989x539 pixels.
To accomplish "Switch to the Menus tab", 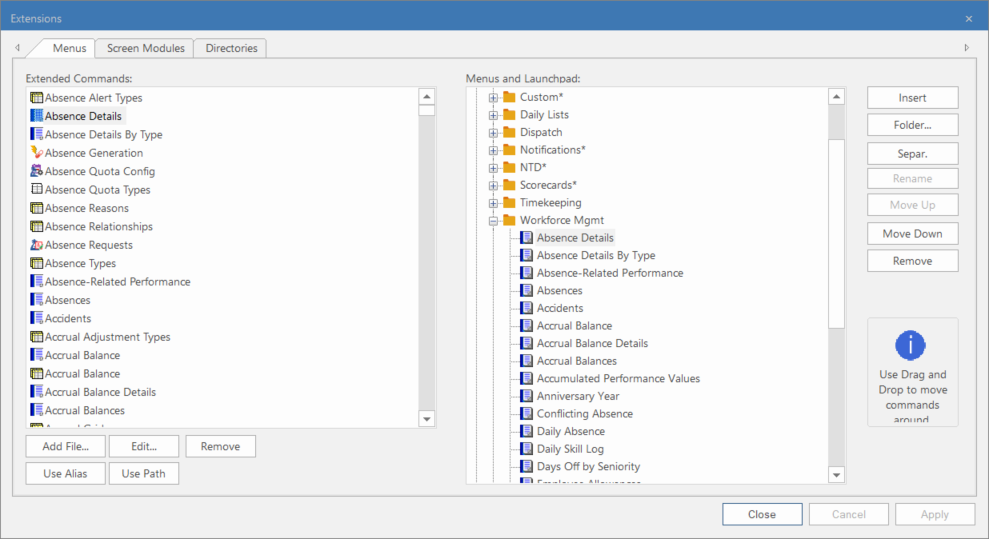I will point(69,48).
